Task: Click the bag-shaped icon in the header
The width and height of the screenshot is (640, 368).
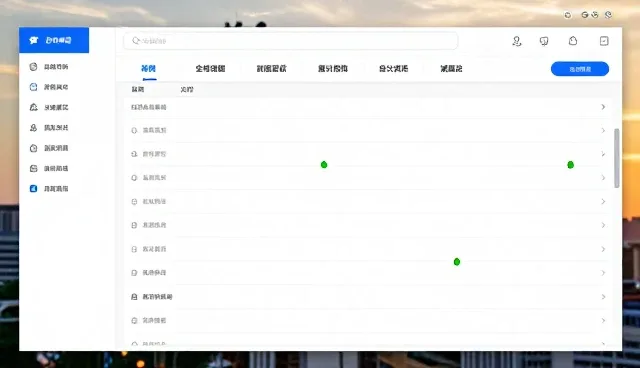Action: click(x=573, y=40)
